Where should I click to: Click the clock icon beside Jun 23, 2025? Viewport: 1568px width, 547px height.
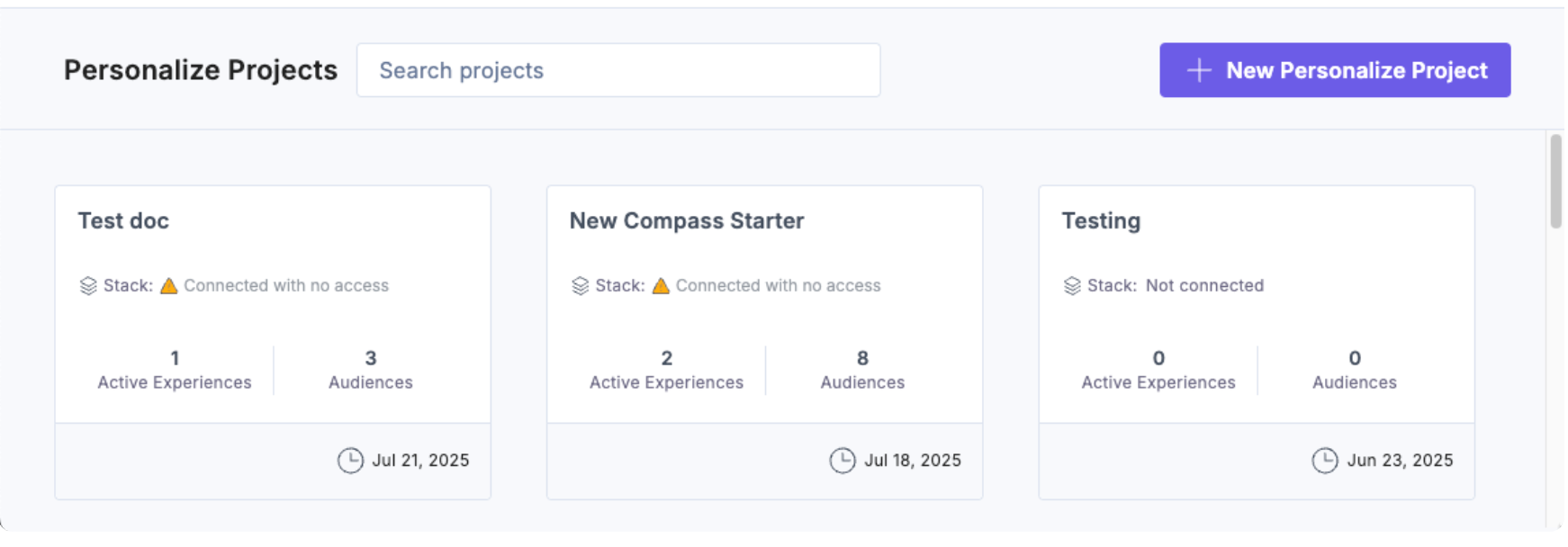1324,460
